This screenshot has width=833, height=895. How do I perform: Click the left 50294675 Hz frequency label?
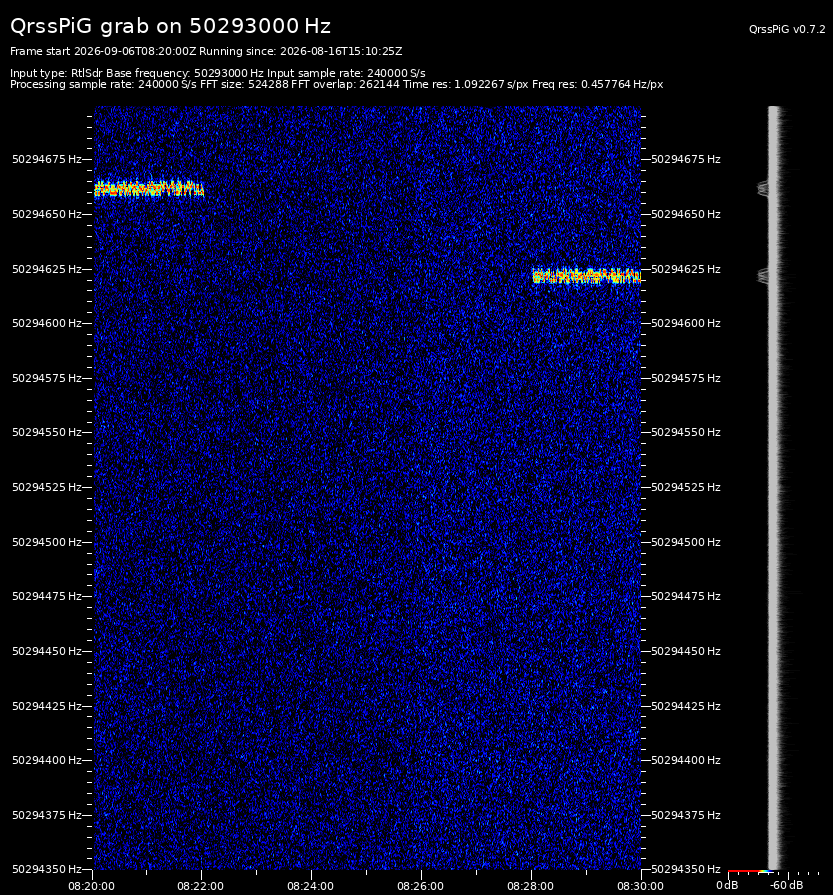tap(47, 159)
